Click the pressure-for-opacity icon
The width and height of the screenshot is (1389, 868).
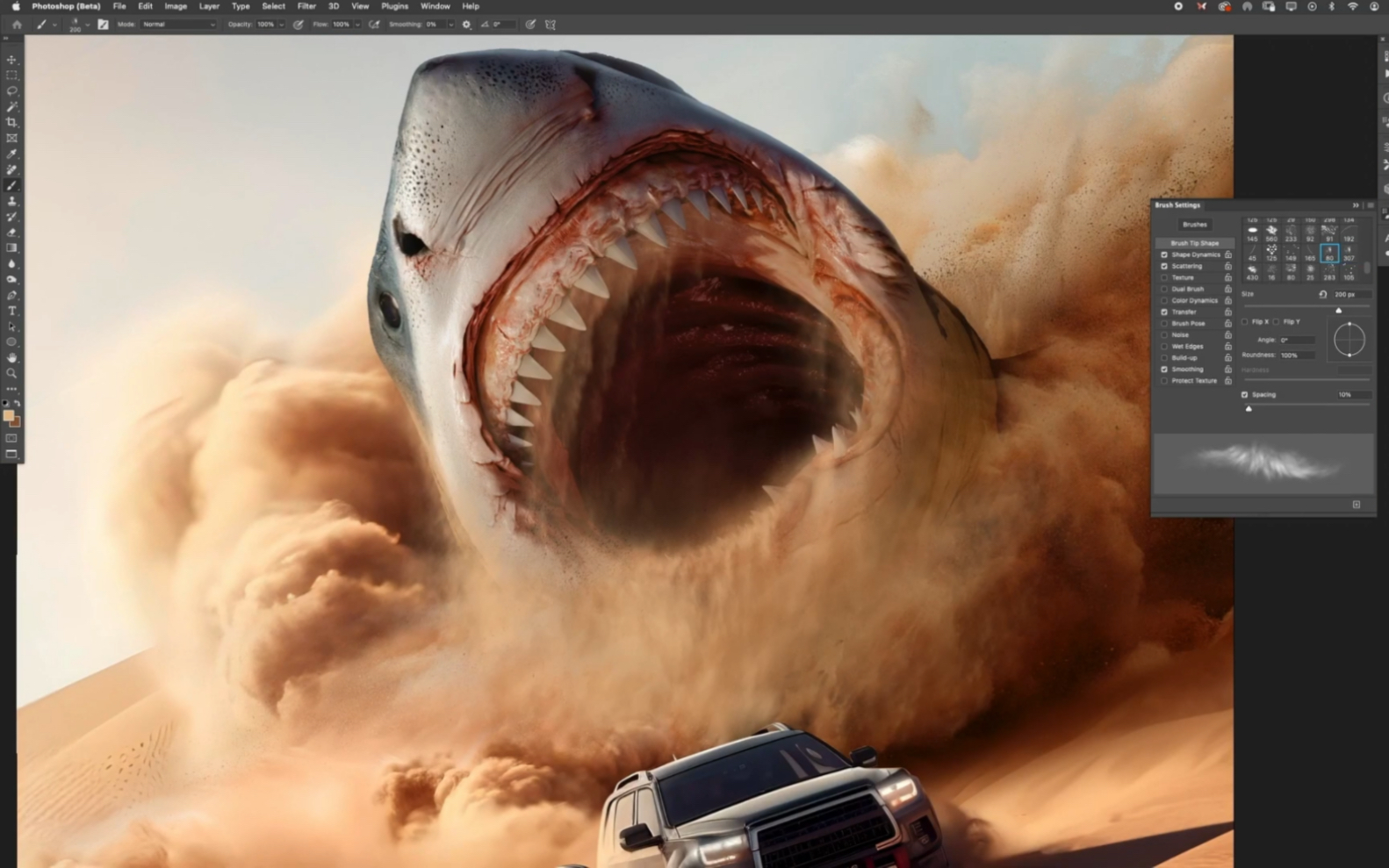[299, 25]
